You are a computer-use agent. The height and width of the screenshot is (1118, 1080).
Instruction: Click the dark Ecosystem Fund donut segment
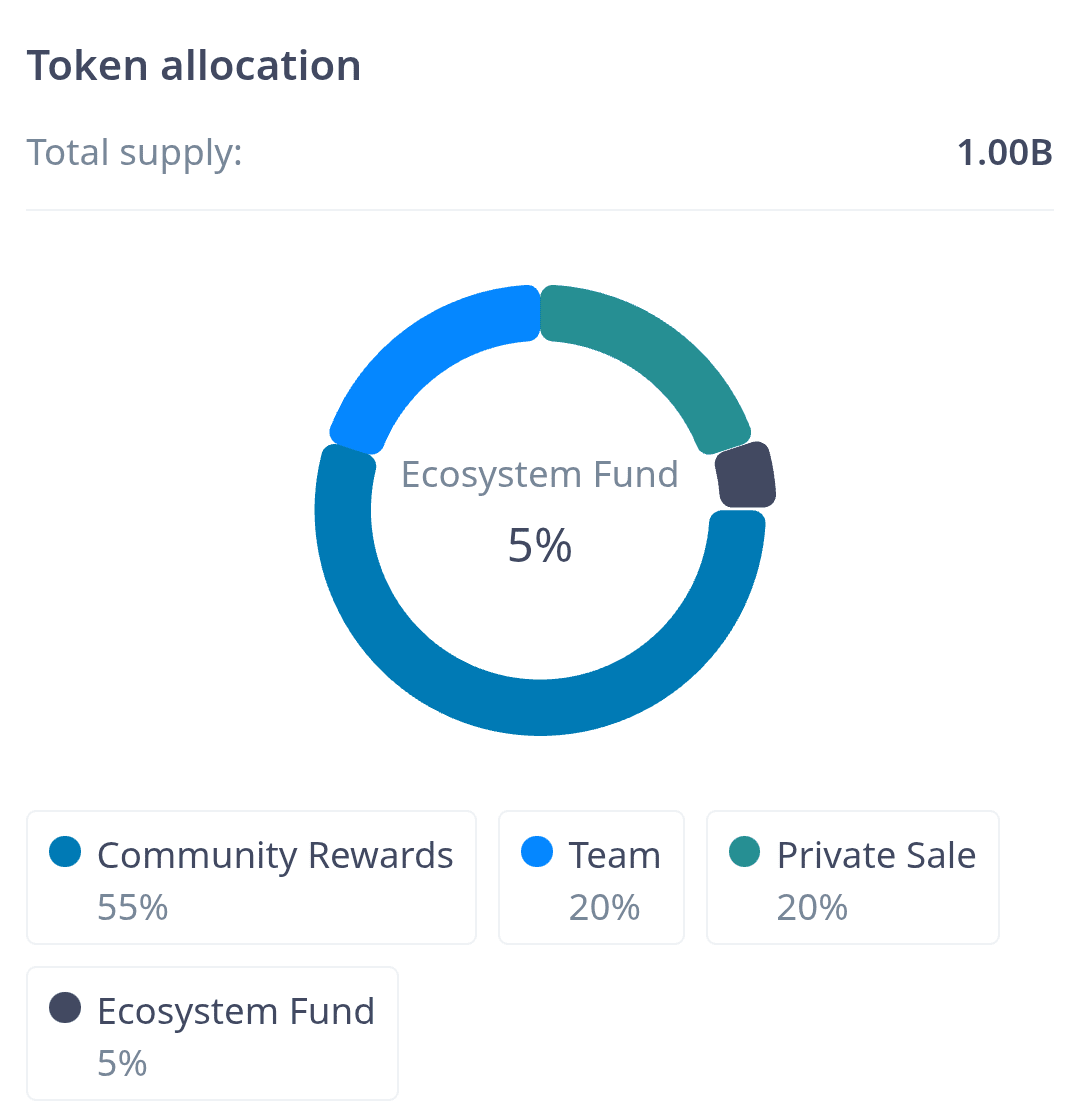pos(747,476)
